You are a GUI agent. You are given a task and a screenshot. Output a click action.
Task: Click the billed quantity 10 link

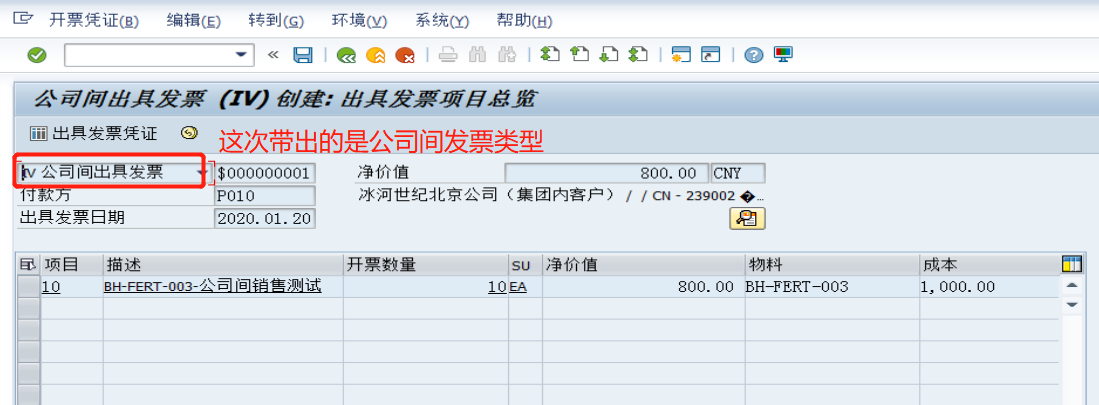point(497,287)
